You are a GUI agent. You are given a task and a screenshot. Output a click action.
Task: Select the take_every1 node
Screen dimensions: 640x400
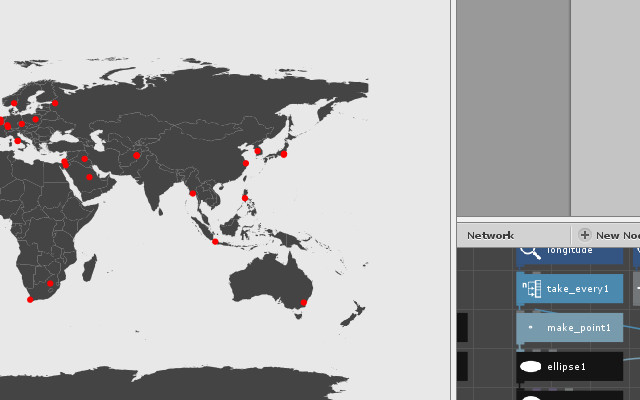pos(569,289)
